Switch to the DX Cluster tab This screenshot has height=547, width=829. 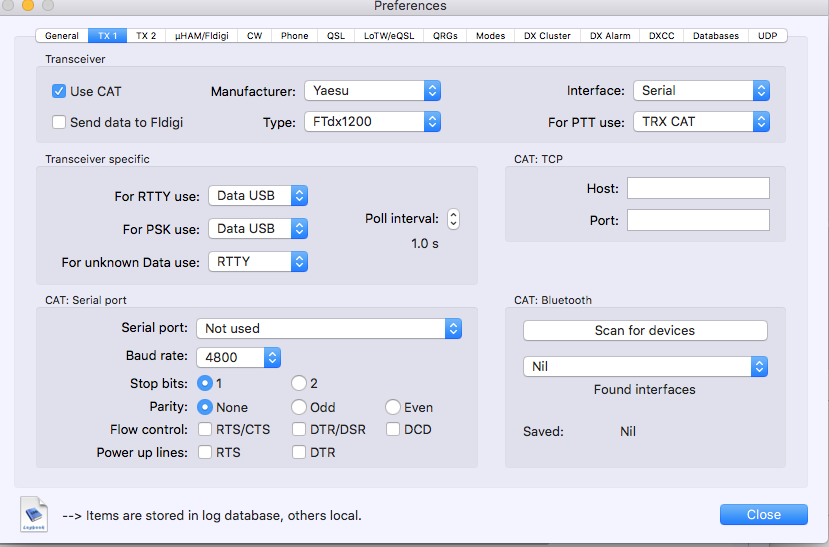coord(547,36)
